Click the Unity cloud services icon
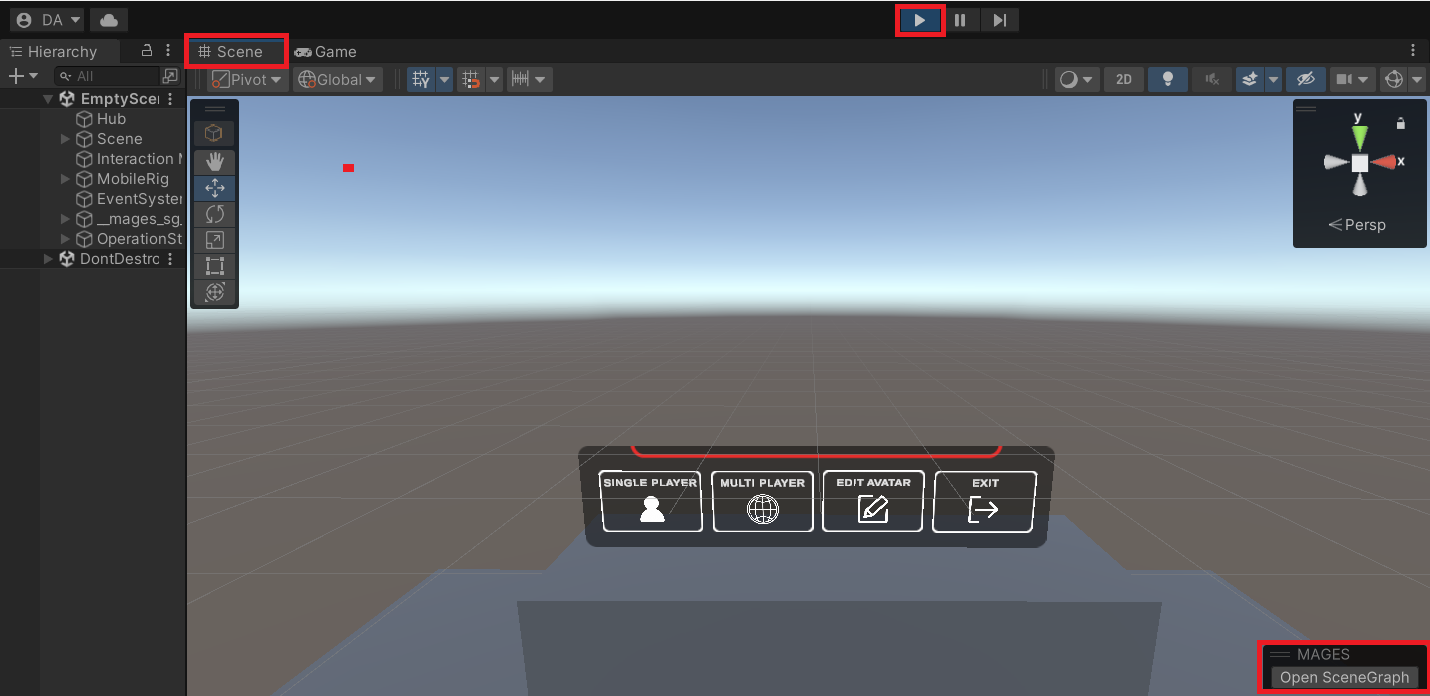 pyautogui.click(x=108, y=18)
